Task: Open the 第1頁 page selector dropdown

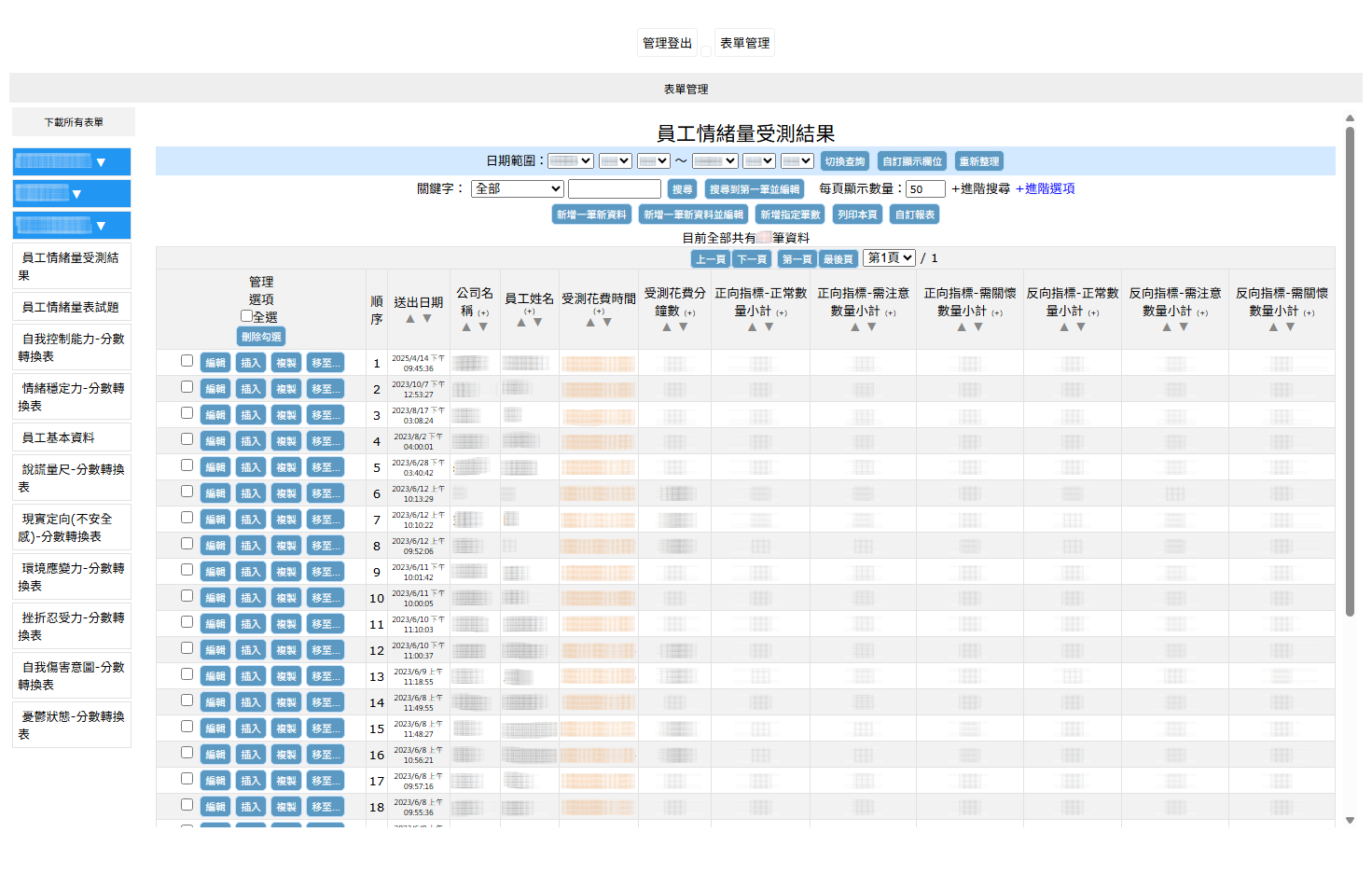Action: point(889,257)
